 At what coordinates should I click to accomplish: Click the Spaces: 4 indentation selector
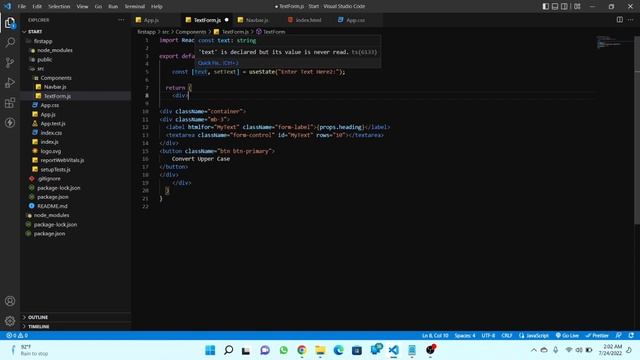pos(465,336)
